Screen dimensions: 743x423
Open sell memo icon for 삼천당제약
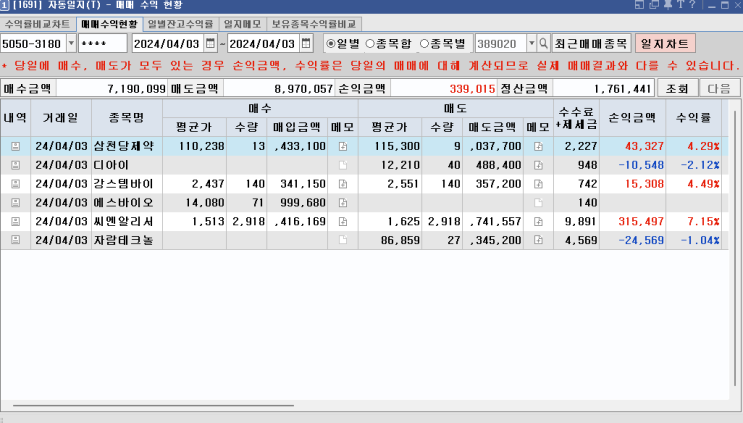click(x=538, y=146)
